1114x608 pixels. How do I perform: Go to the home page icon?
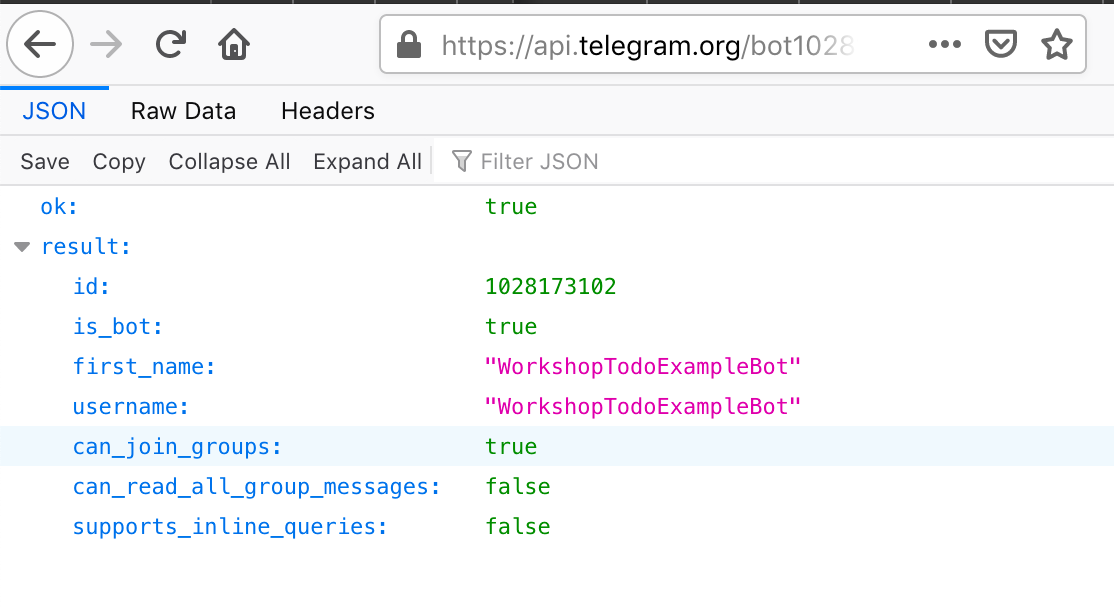click(x=234, y=45)
